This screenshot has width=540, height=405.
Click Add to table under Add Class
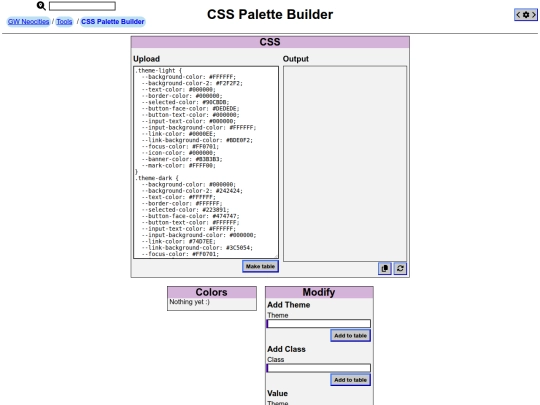[350, 380]
